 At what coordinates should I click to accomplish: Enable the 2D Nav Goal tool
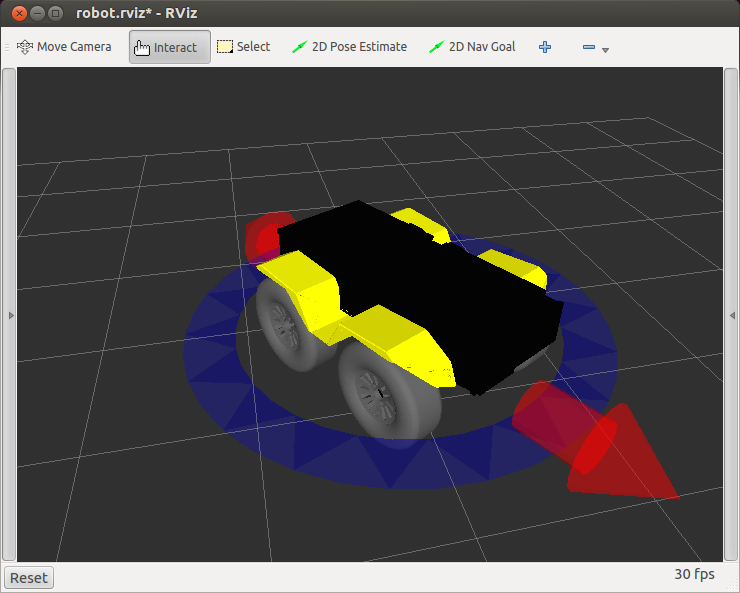click(472, 47)
